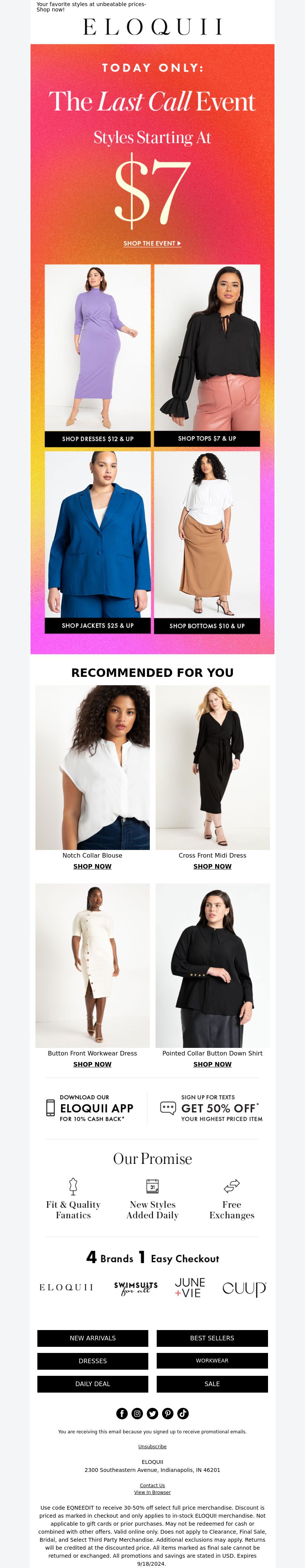Open the TikTok social icon
This screenshot has height=1568, width=305.
pos(183,1413)
